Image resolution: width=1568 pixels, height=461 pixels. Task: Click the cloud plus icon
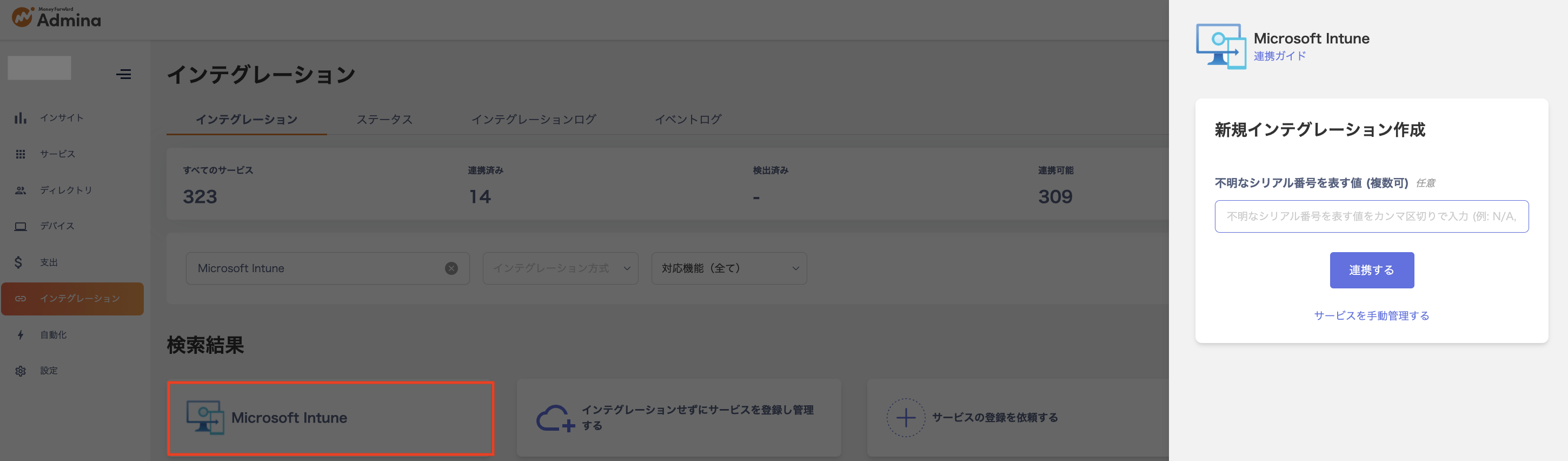555,418
